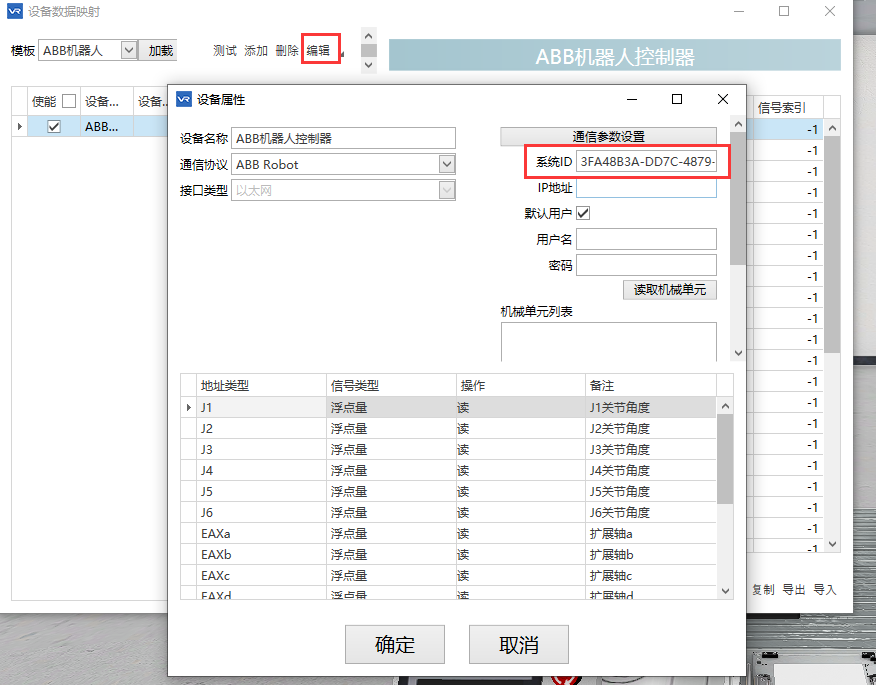
Task: Click down arrow of toolbar spinner
Action: [x=368, y=65]
